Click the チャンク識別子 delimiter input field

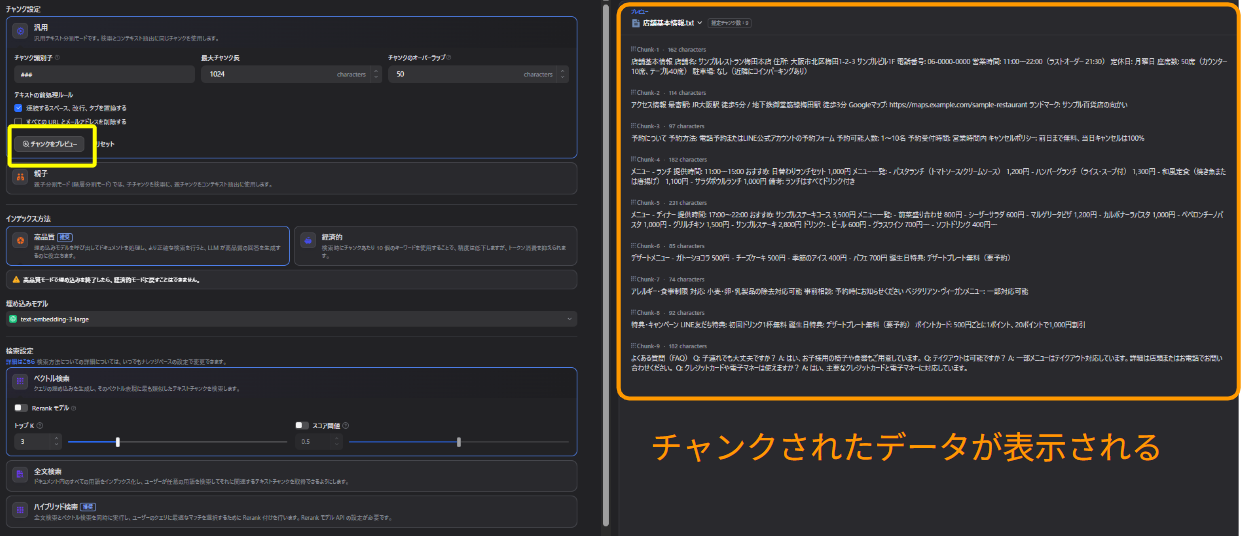click(x=102, y=74)
